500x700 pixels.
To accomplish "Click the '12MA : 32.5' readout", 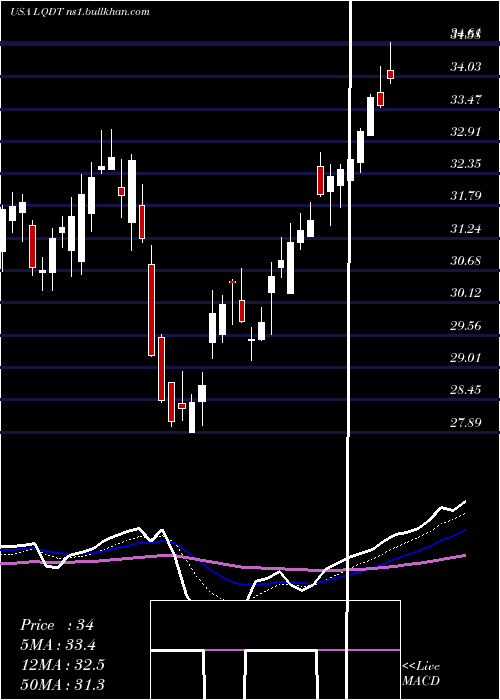I will pyautogui.click(x=62, y=665).
